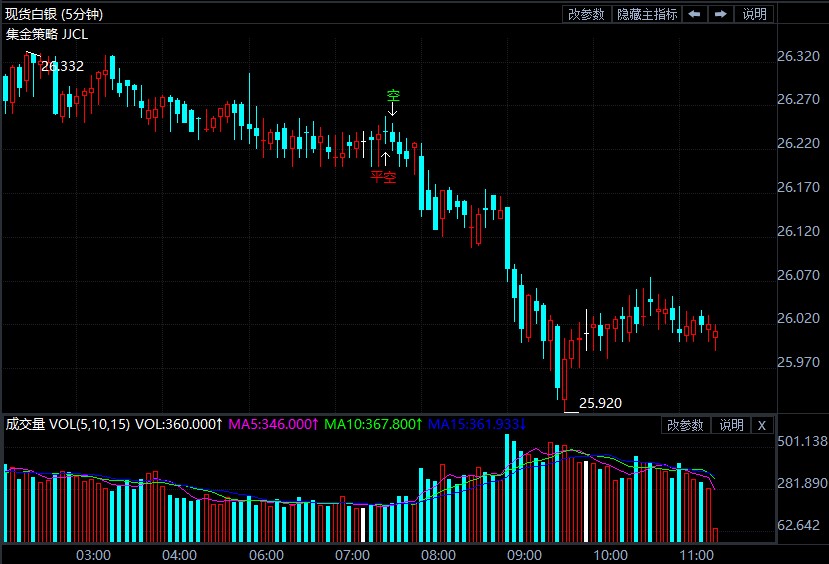Open 改参数 for the main indicator
The image size is (829, 564).
(x=586, y=14)
